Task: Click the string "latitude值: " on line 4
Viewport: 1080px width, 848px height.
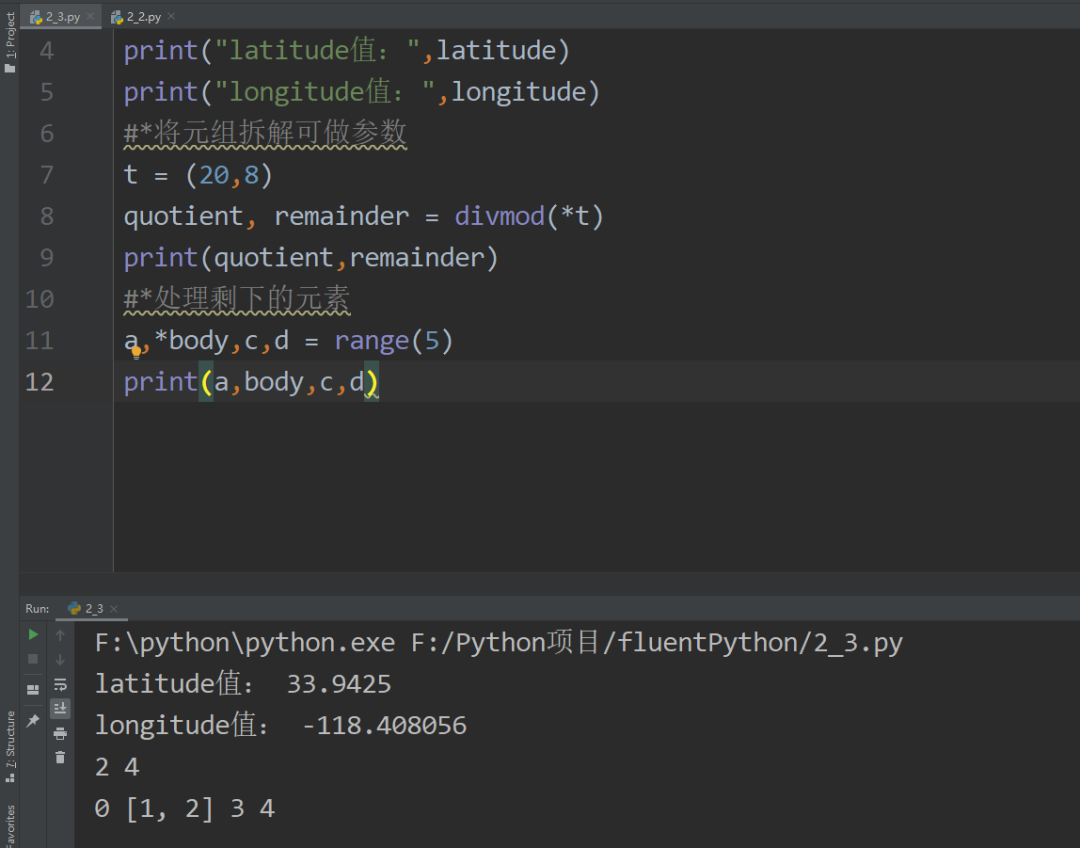Action: click(x=318, y=51)
